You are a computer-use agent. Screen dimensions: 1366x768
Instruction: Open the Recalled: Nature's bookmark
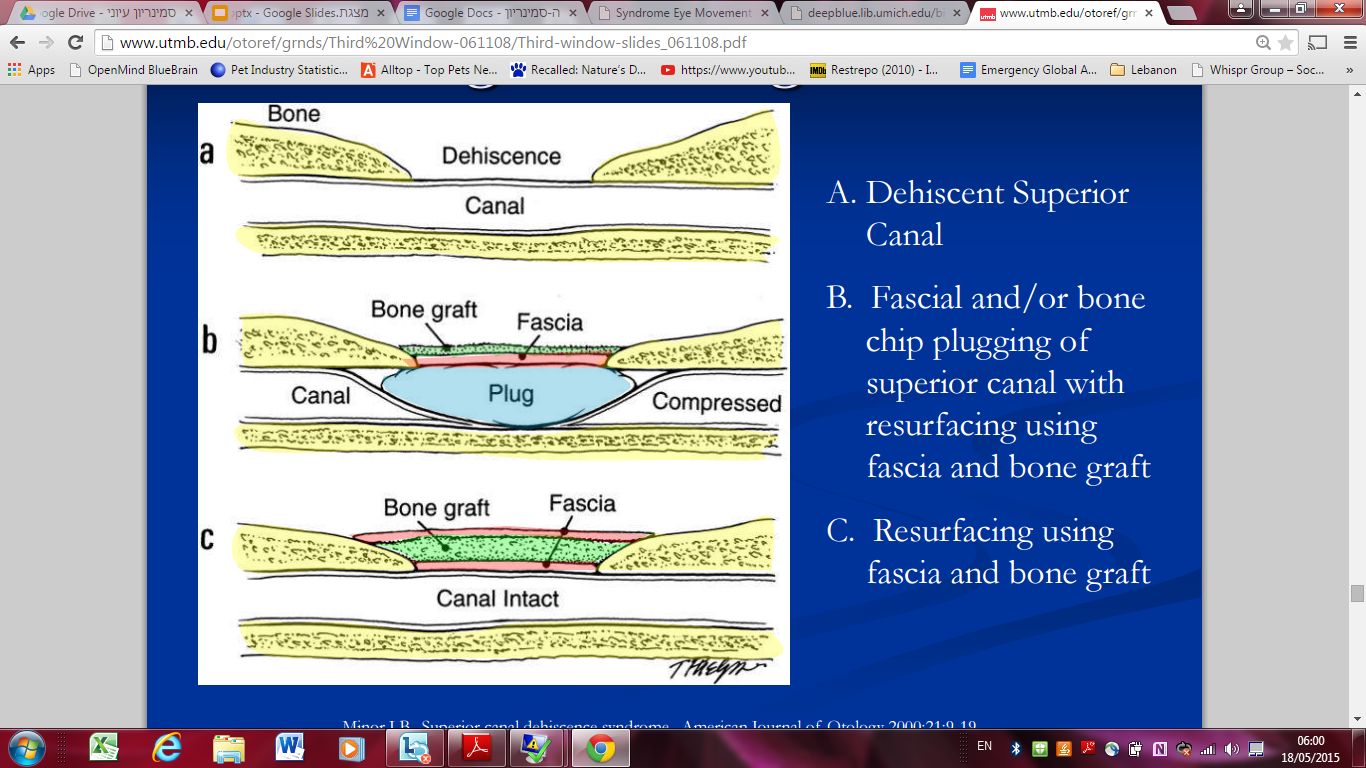(579, 70)
